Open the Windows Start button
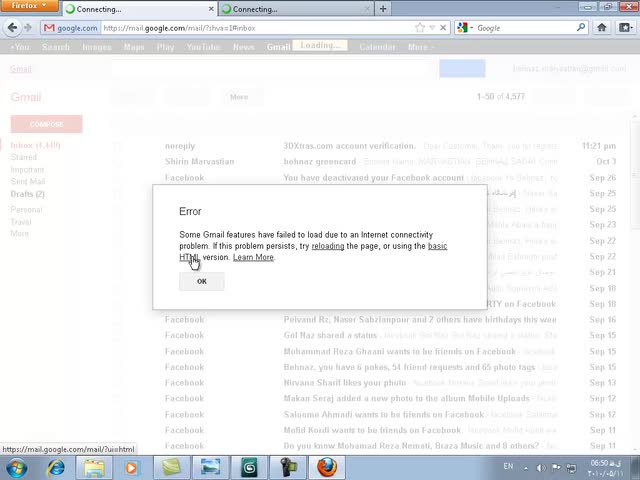 click(16, 467)
